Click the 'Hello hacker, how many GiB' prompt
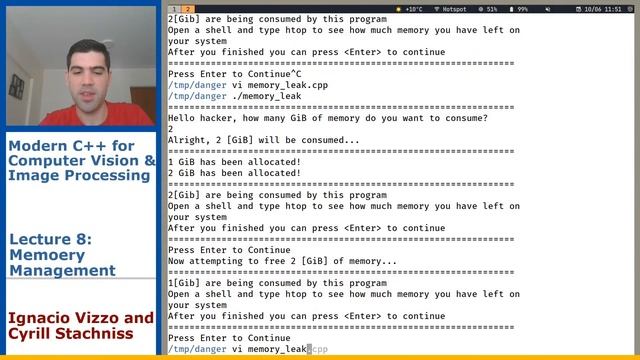Screen dimensions: 640x360 click(328, 118)
